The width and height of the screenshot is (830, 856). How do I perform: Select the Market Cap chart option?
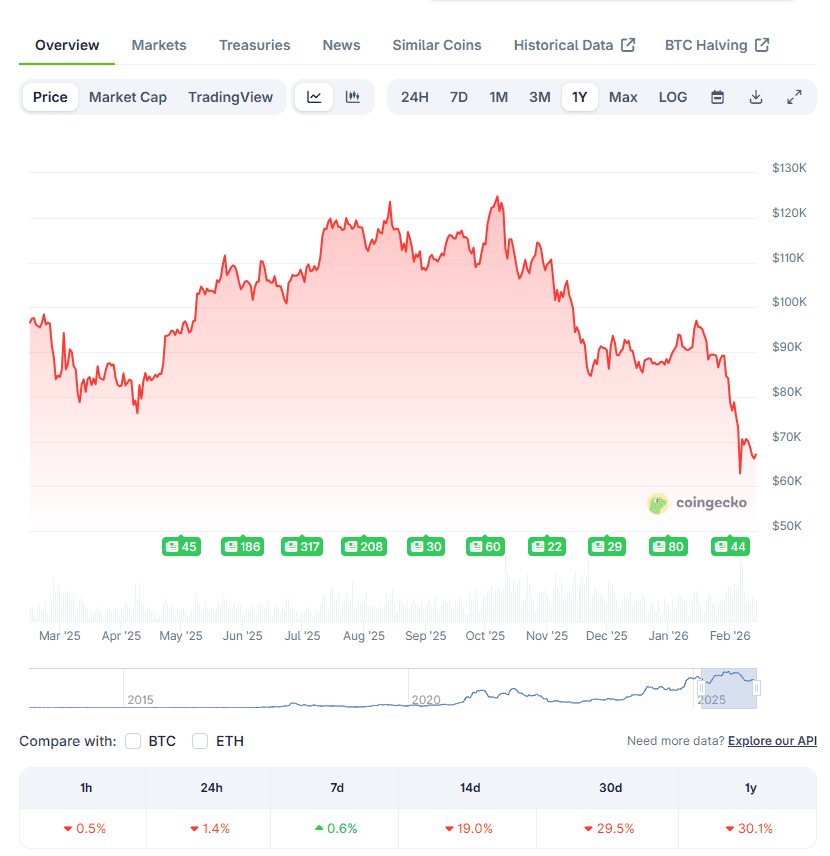click(128, 97)
